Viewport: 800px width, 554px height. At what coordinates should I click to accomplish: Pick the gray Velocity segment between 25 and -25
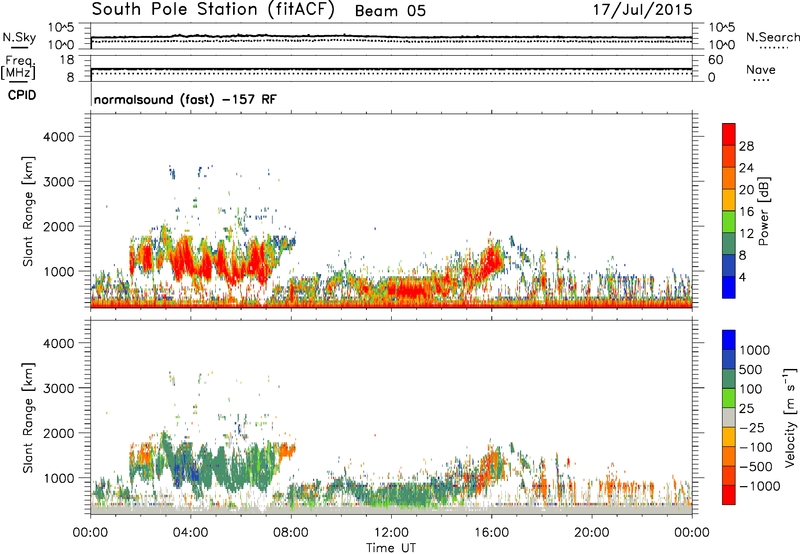point(729,417)
